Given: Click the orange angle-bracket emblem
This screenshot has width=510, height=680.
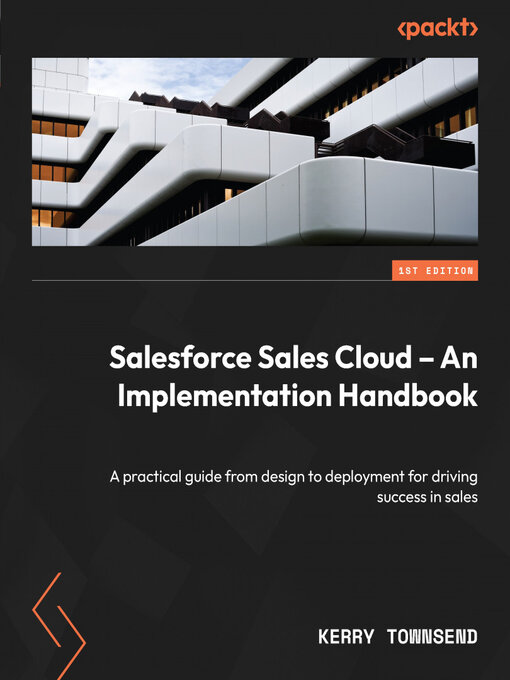Looking at the screenshot, I should click(x=59, y=626).
